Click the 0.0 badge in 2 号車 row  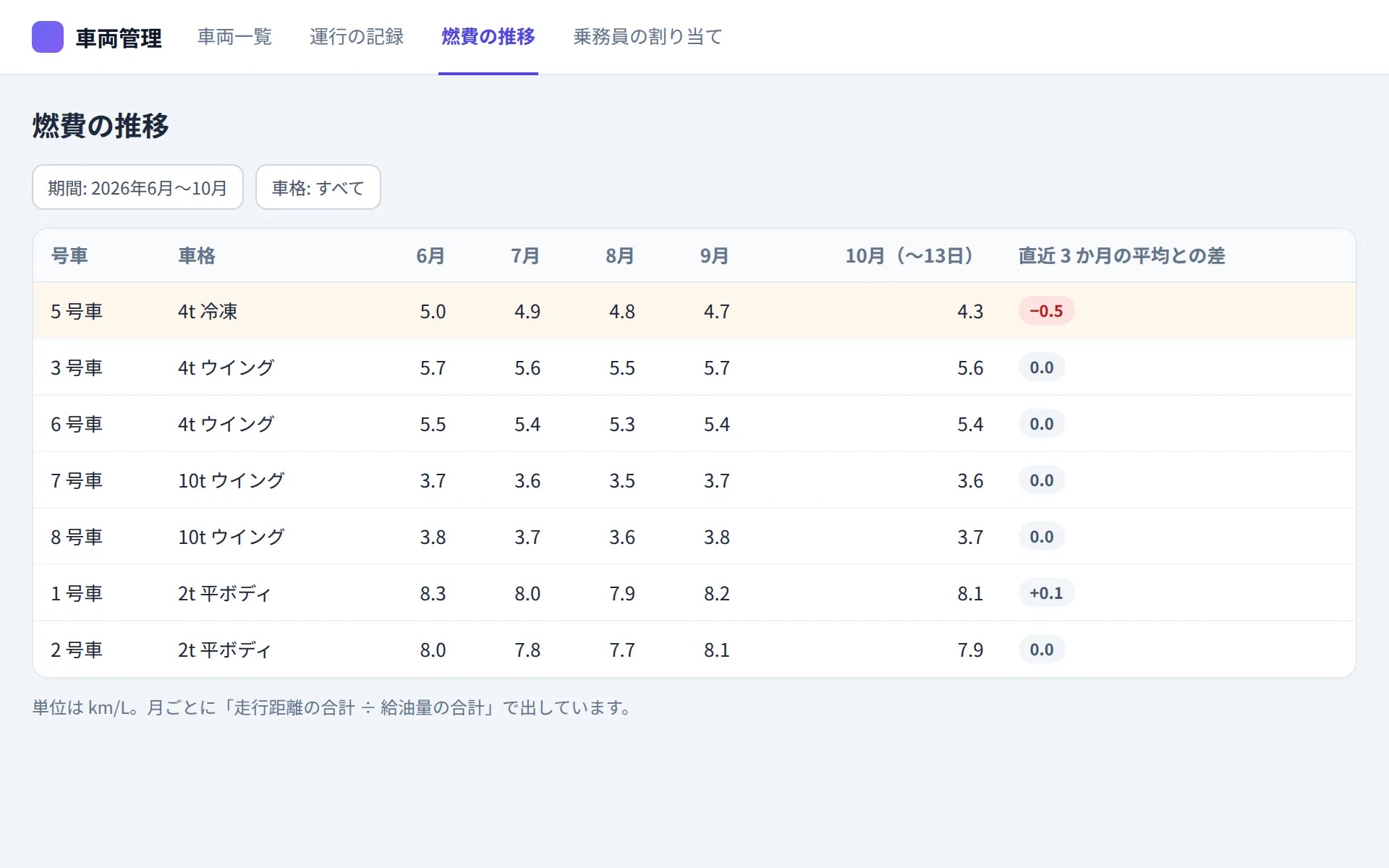1042,650
